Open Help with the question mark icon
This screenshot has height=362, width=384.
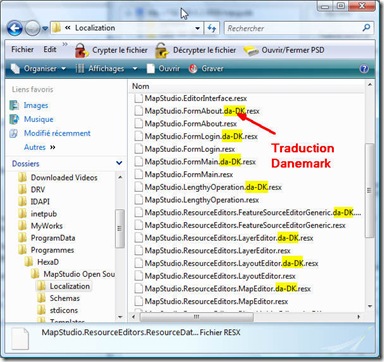tap(364, 69)
